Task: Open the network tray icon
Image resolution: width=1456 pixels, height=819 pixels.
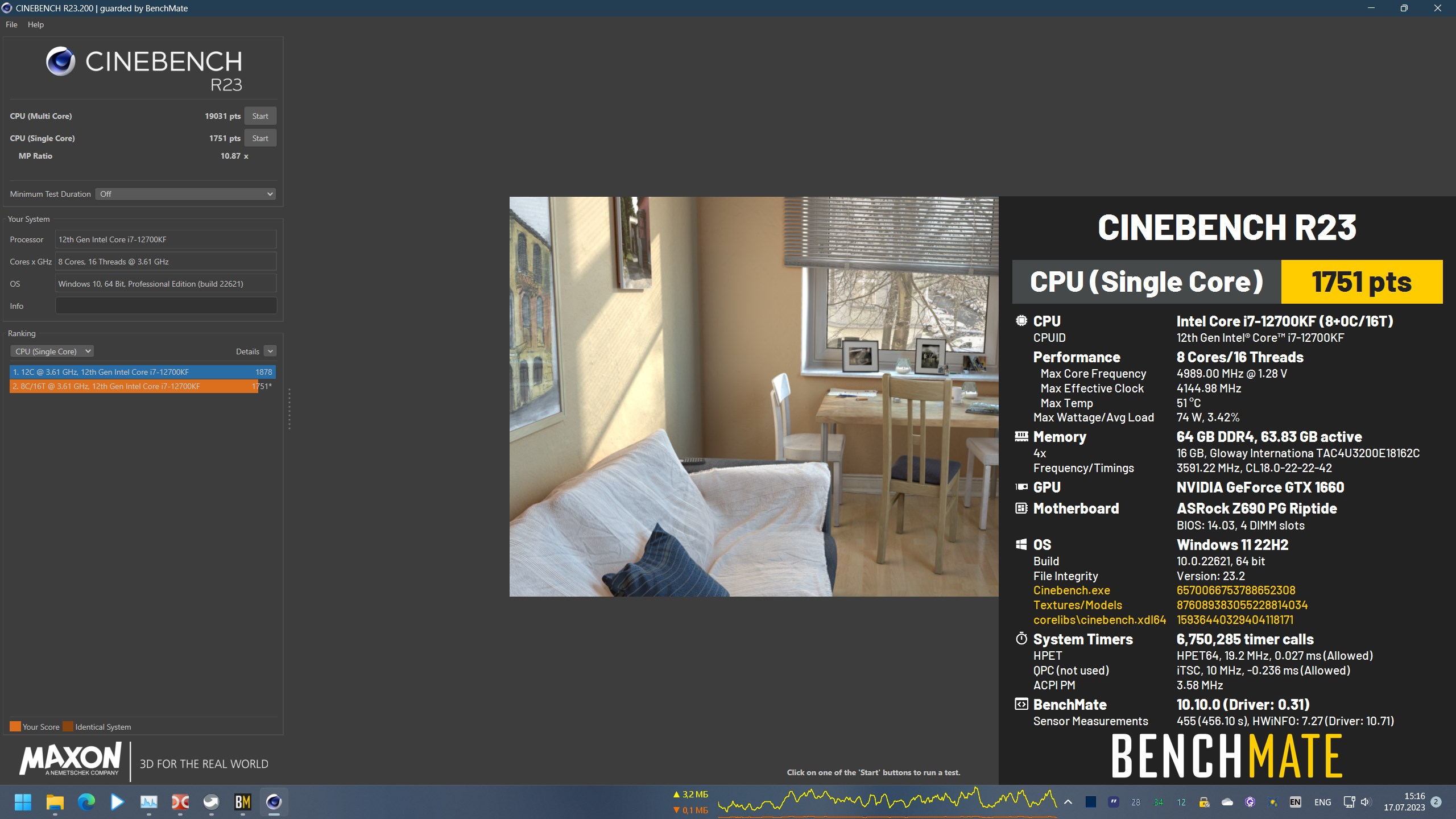Action: click(1349, 802)
